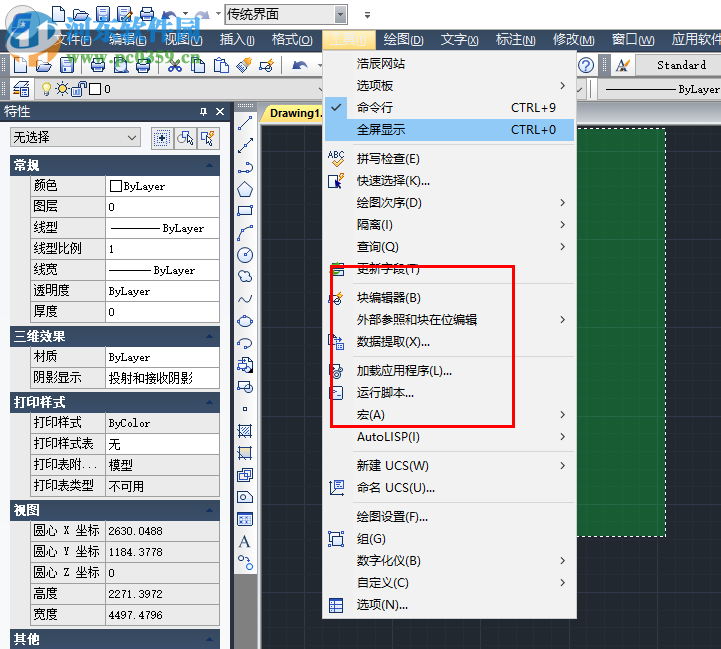Image resolution: width=721 pixels, height=649 pixels.
Task: Select the Line draw tool
Action: pyautogui.click(x=245, y=124)
